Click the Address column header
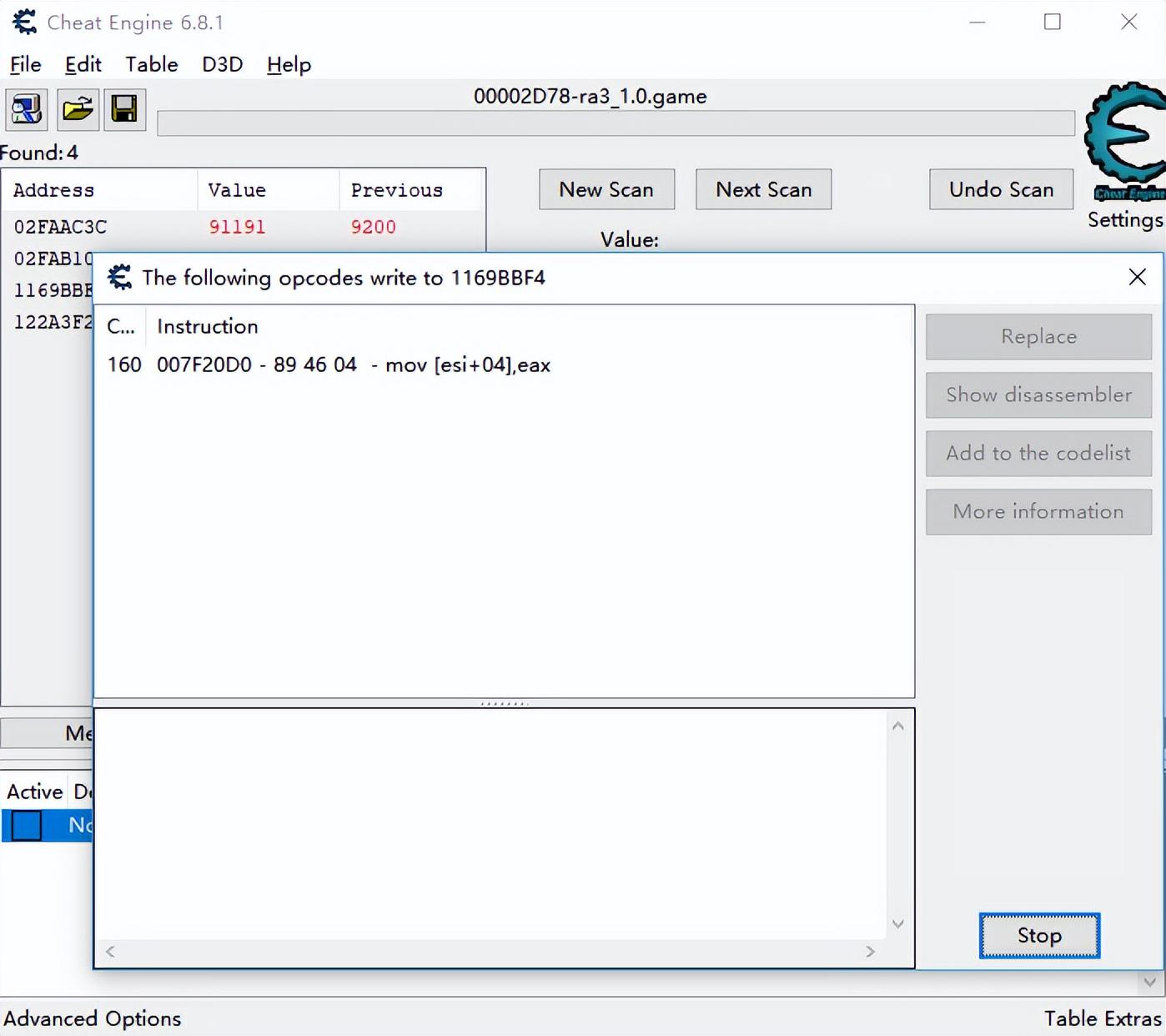 point(99,190)
